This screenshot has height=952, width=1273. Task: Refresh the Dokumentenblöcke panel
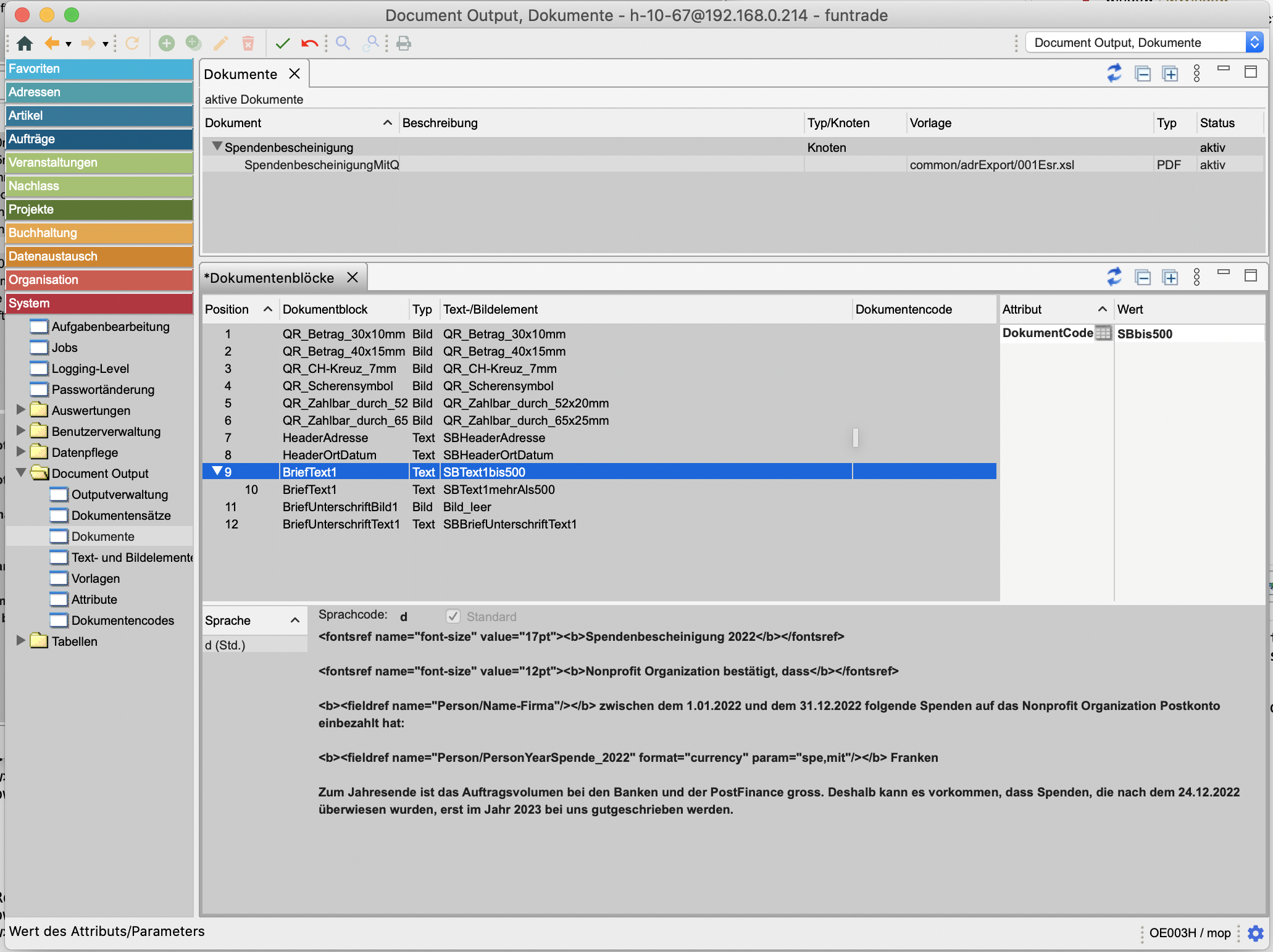(1114, 277)
